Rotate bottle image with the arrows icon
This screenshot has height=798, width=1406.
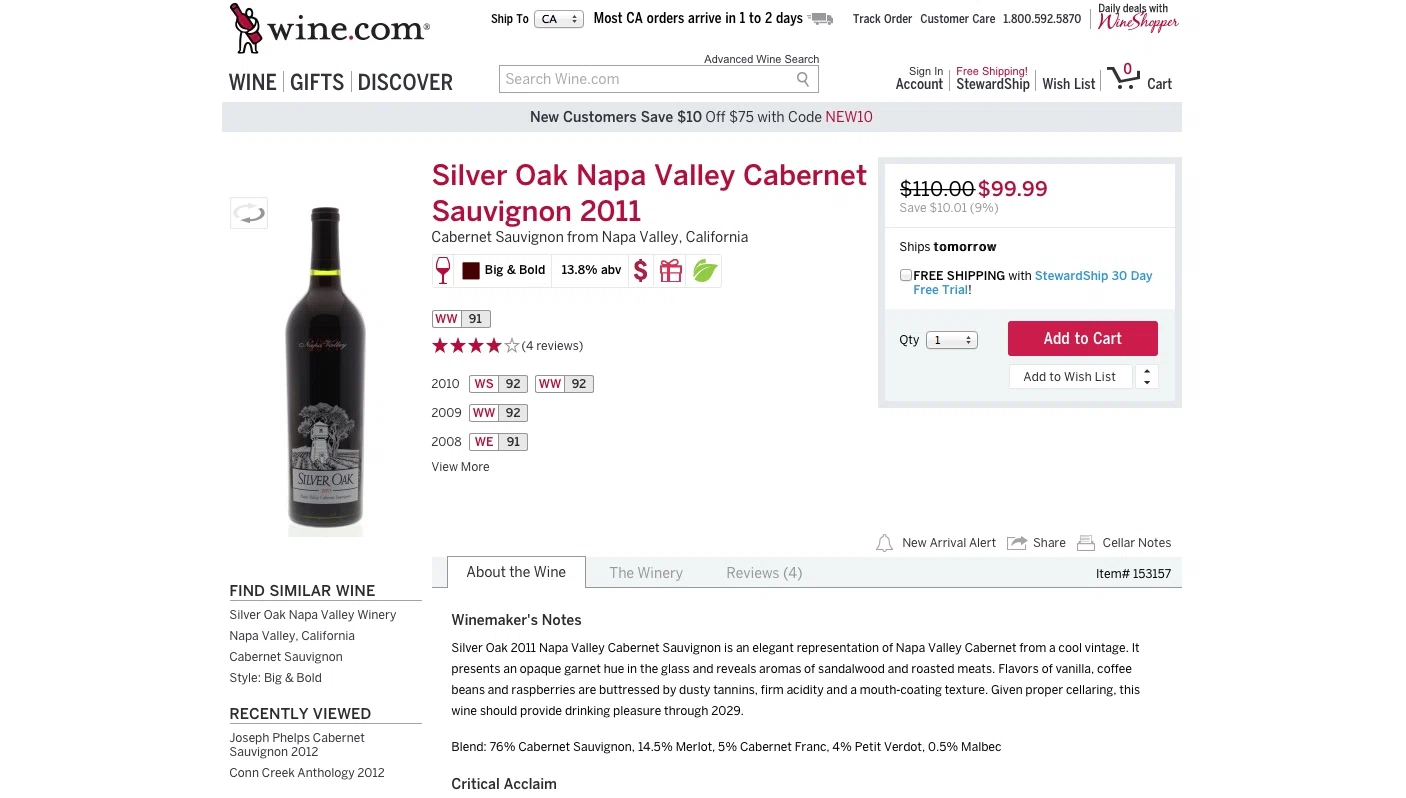tap(249, 213)
